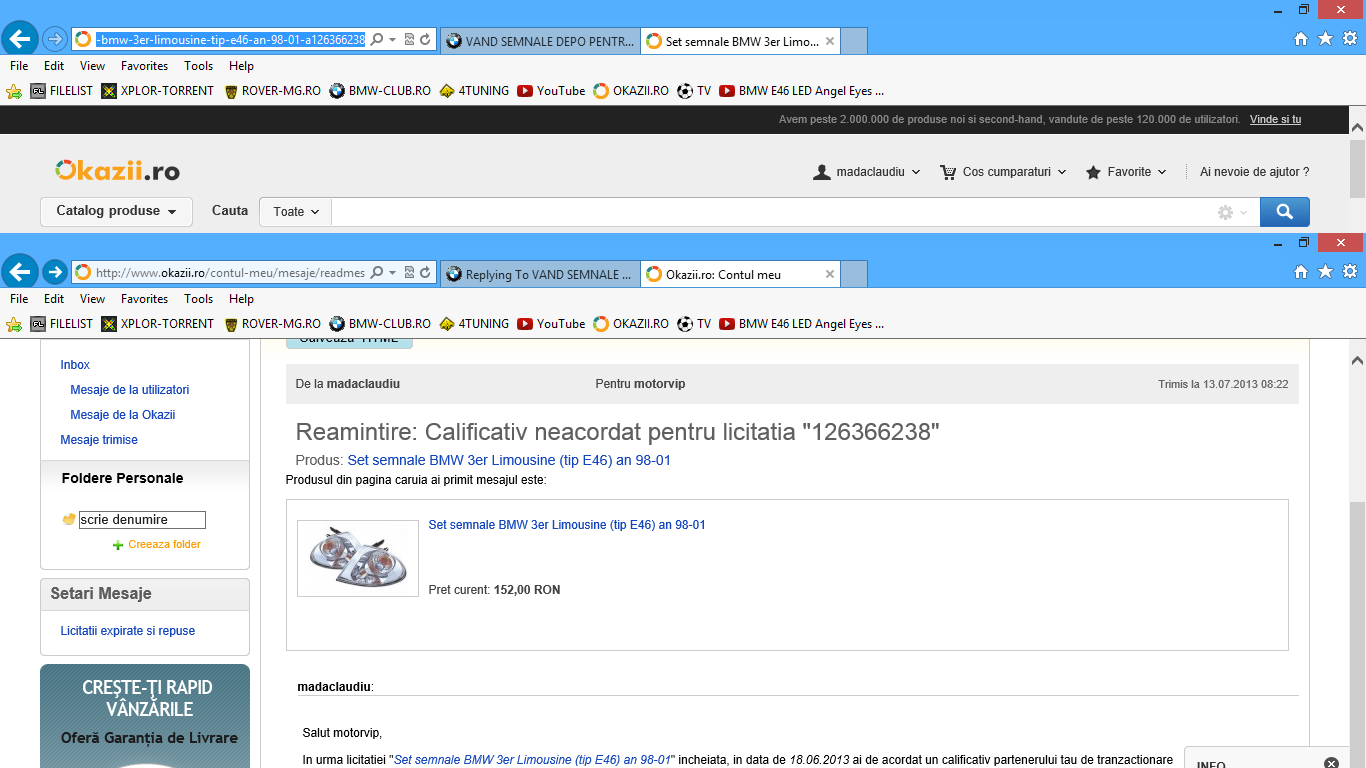Open File menu in Contul meu window
This screenshot has width=1366, height=768.
(x=19, y=298)
